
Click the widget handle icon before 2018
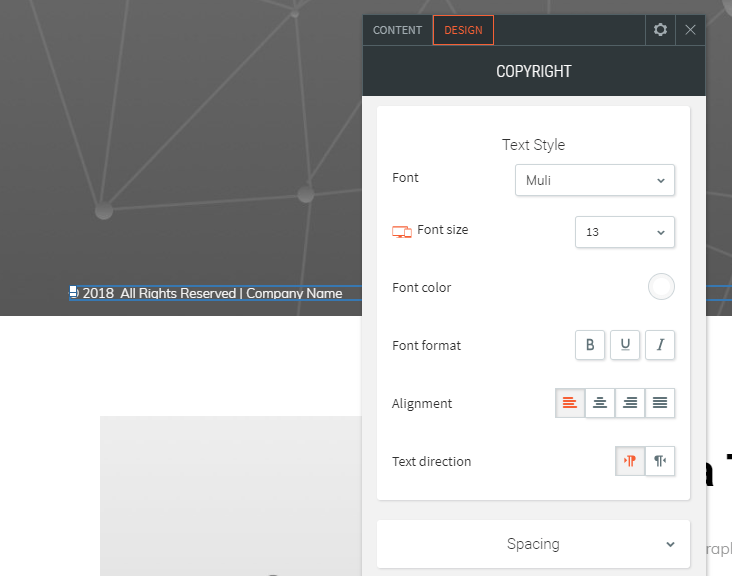(x=73, y=292)
